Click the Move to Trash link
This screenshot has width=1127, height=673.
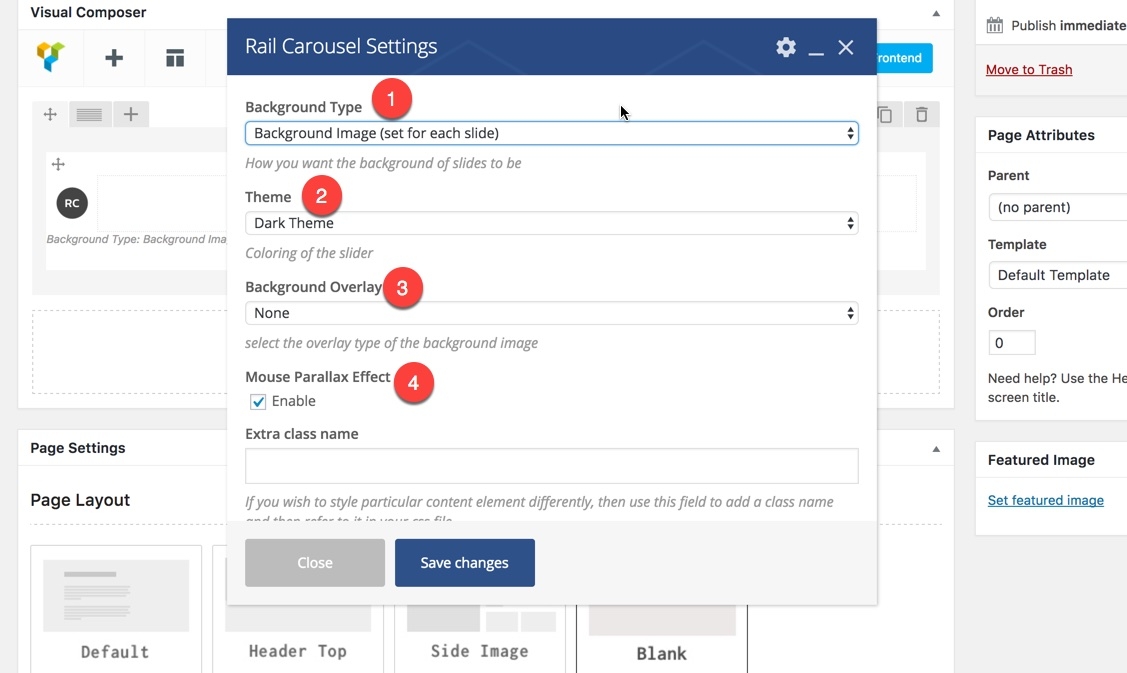(x=1028, y=70)
